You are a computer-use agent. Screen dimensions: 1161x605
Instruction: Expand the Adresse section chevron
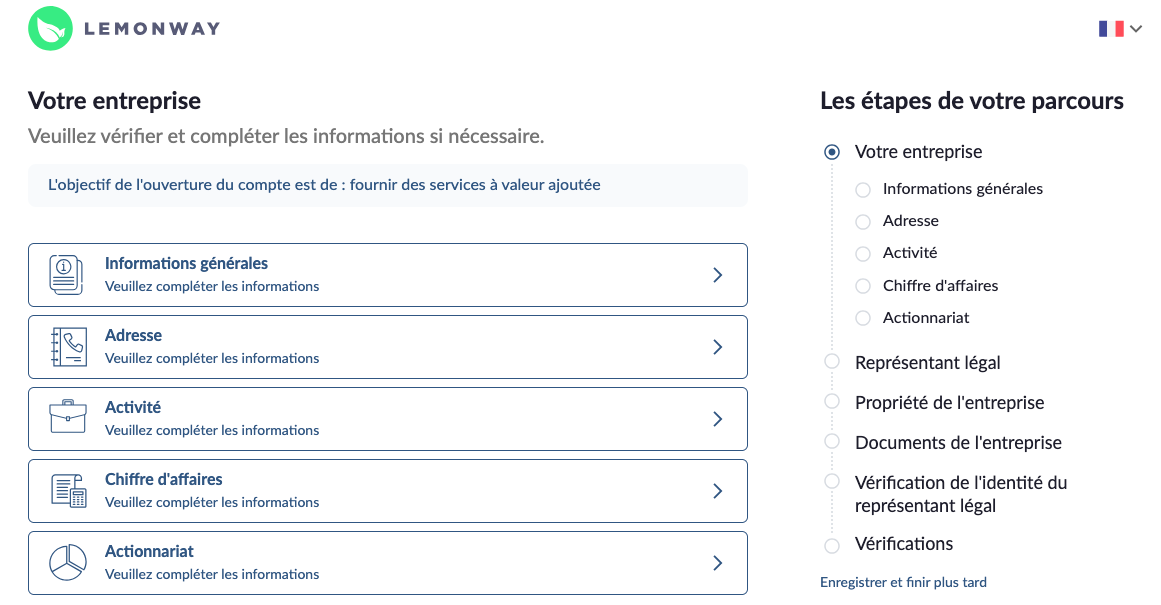click(x=717, y=347)
